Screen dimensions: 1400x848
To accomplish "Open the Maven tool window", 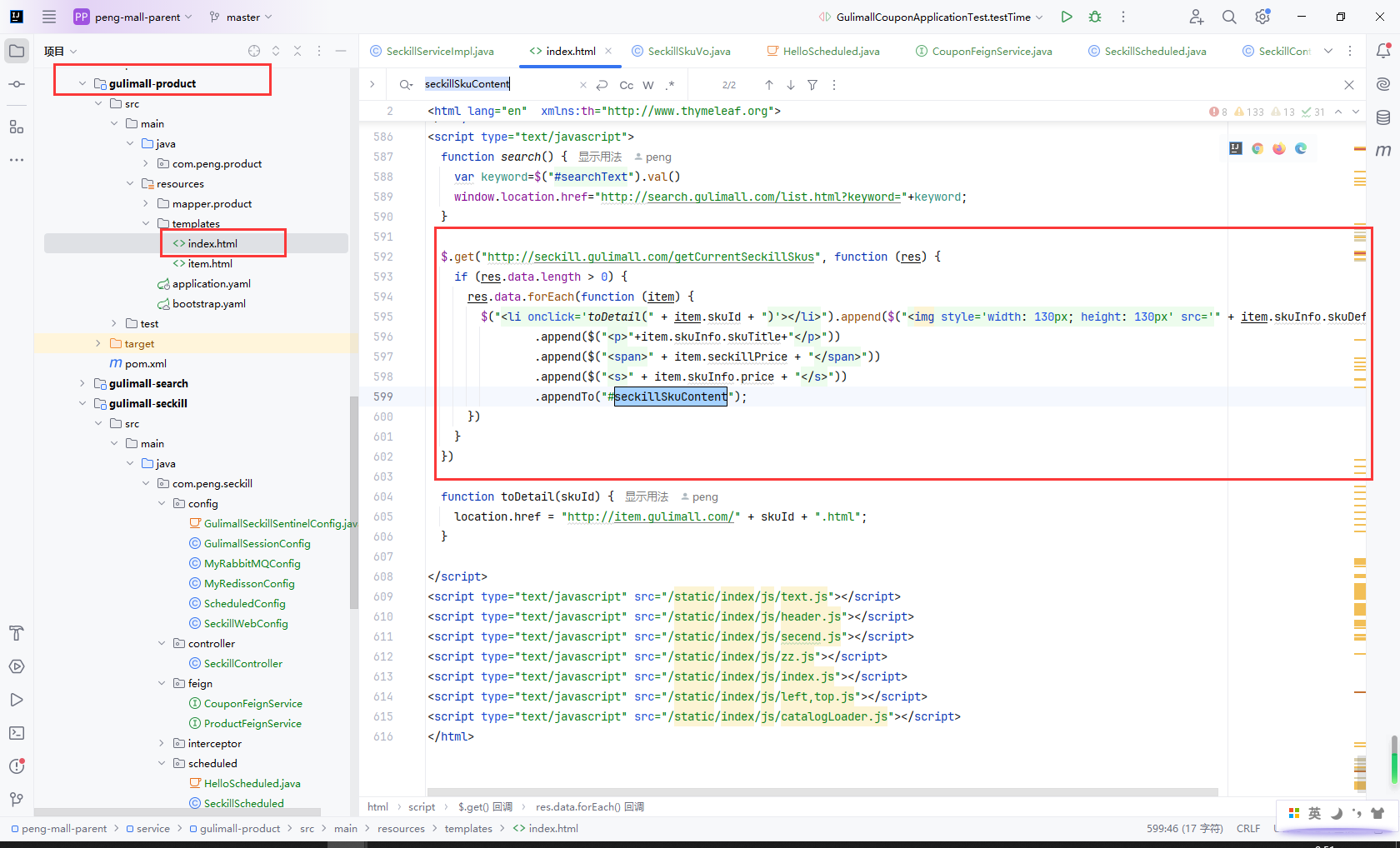I will click(1383, 151).
